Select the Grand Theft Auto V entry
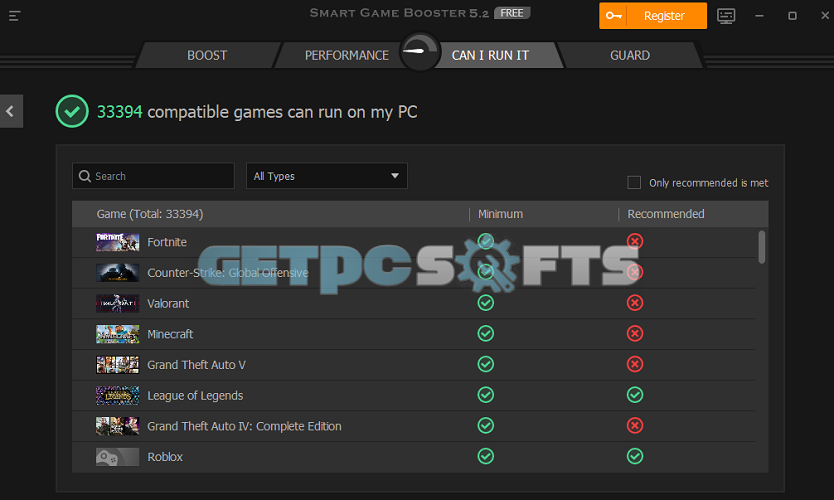Viewport: 834px width, 500px height. point(196,365)
